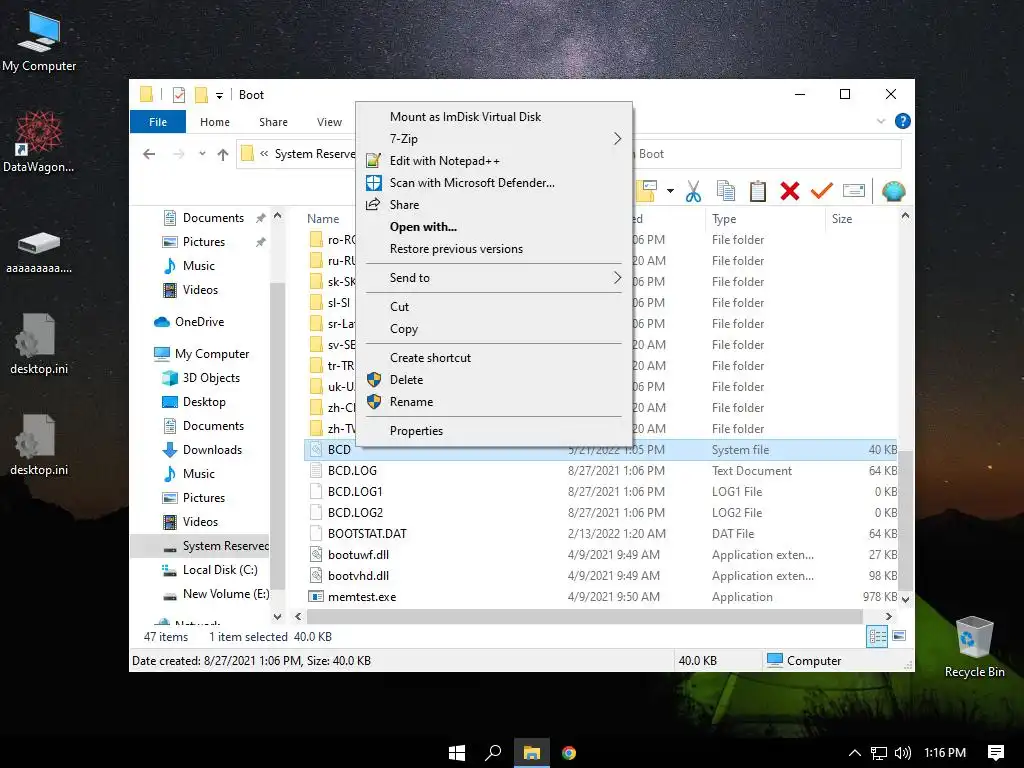The image size is (1024, 768).
Task: Switch to details view layout icon
Action: click(877, 636)
